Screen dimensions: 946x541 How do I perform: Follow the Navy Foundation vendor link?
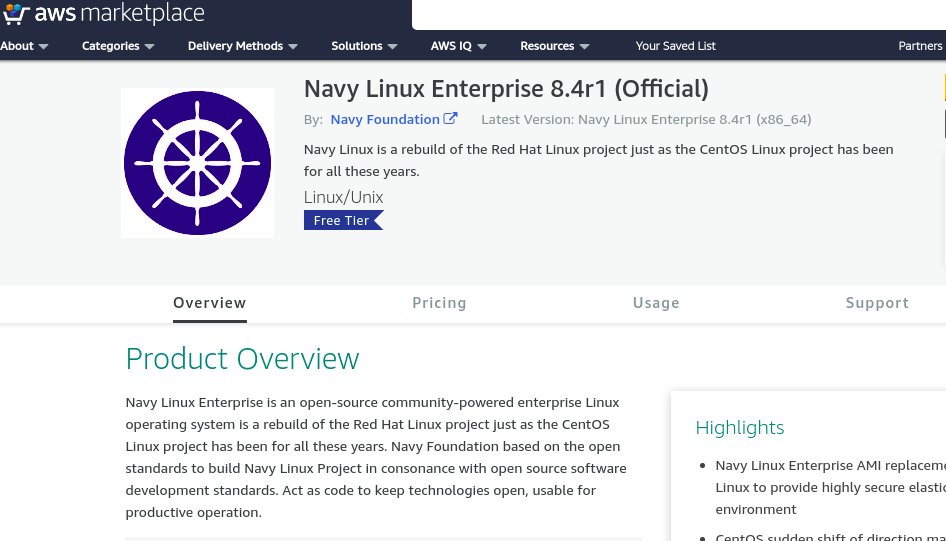385,119
